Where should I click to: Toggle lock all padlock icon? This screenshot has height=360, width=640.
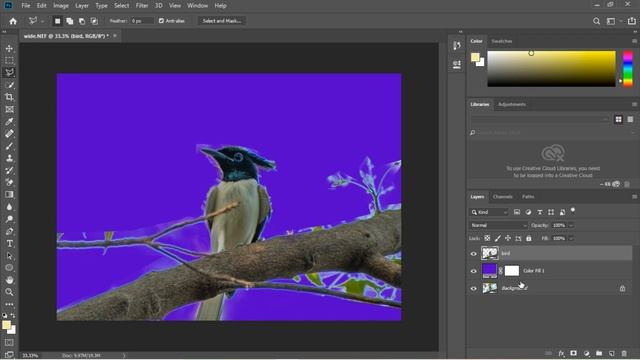click(529, 238)
